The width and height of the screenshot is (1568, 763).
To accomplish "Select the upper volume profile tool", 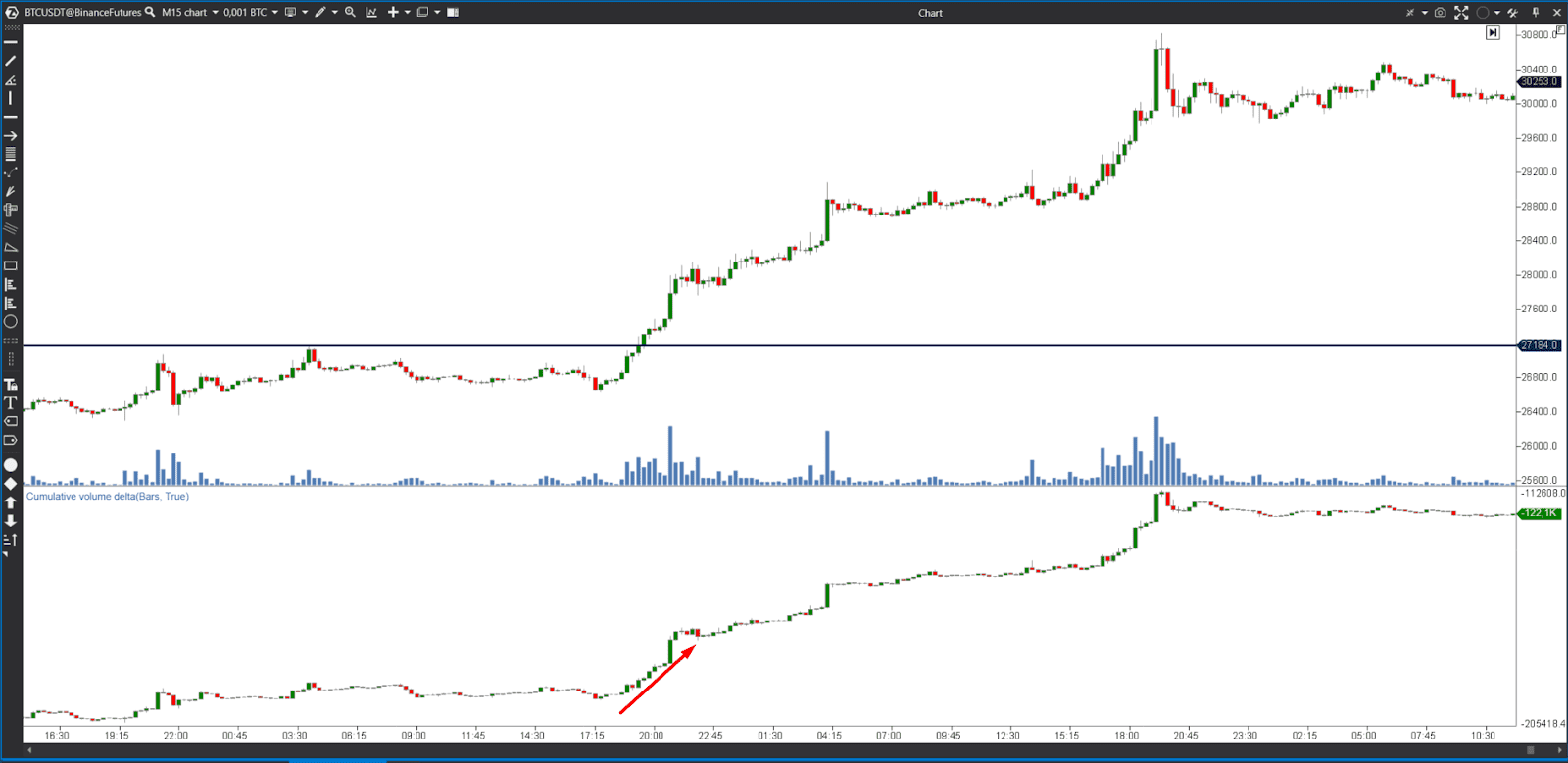I will pos(11,284).
